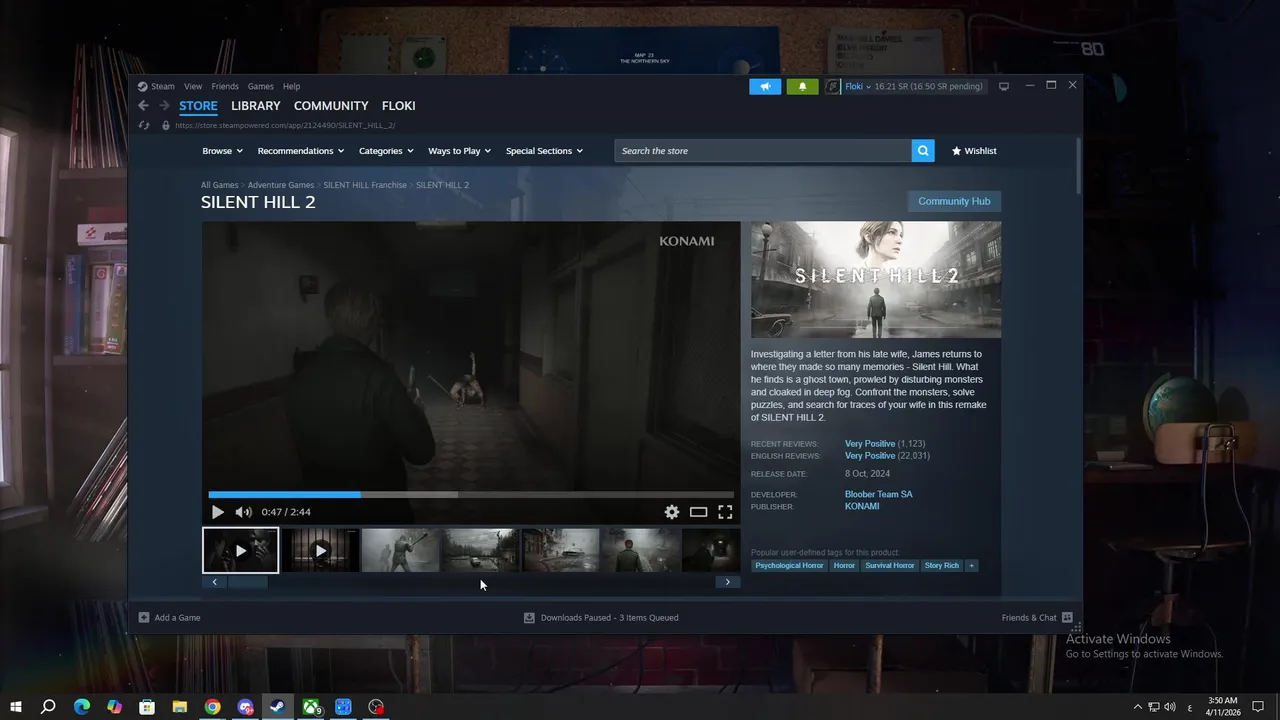1280x720 pixels.
Task: Launch Microsoft Edge from the taskbar
Action: pyautogui.click(x=82, y=707)
